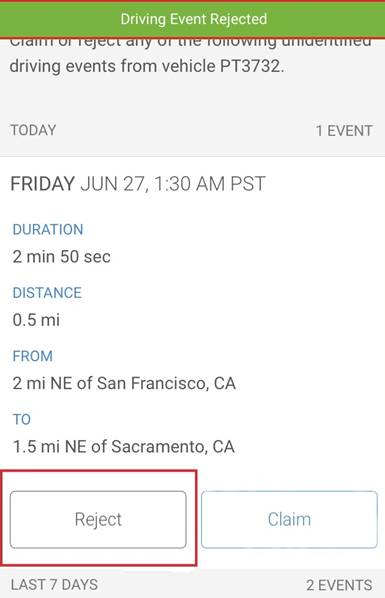Tap the vehicle PT3732 instruction text
Image resolution: width=385 pixels, height=598 pixels.
click(x=147, y=66)
